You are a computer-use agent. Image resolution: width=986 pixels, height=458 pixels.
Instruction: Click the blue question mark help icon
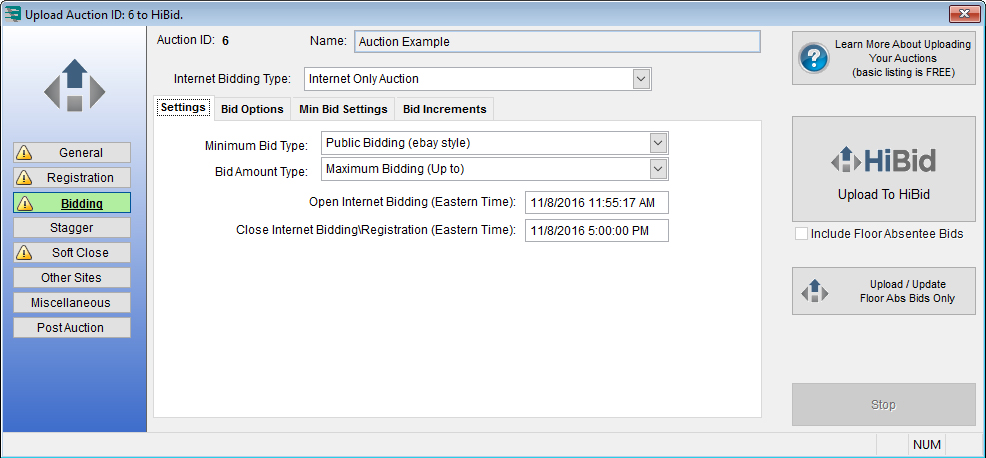(x=813, y=58)
